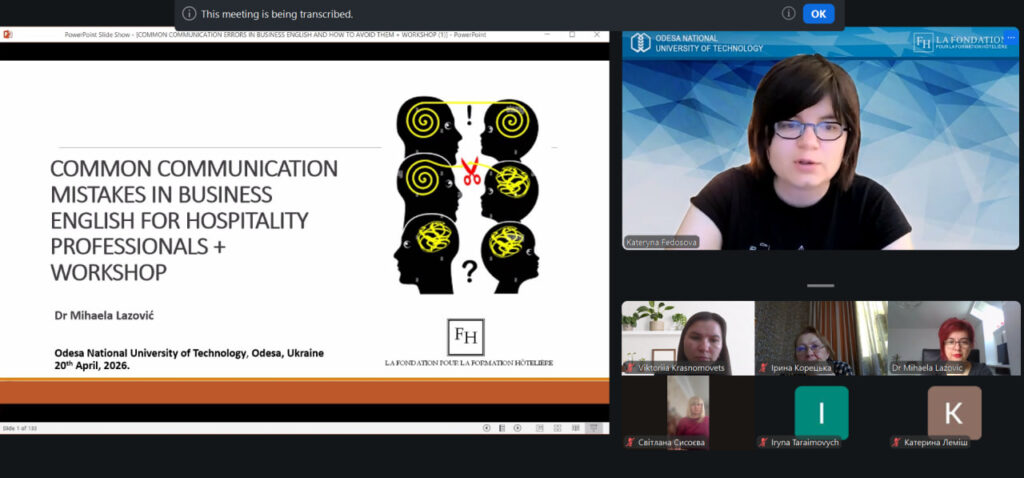Click the Slide Show view icon

[594, 428]
